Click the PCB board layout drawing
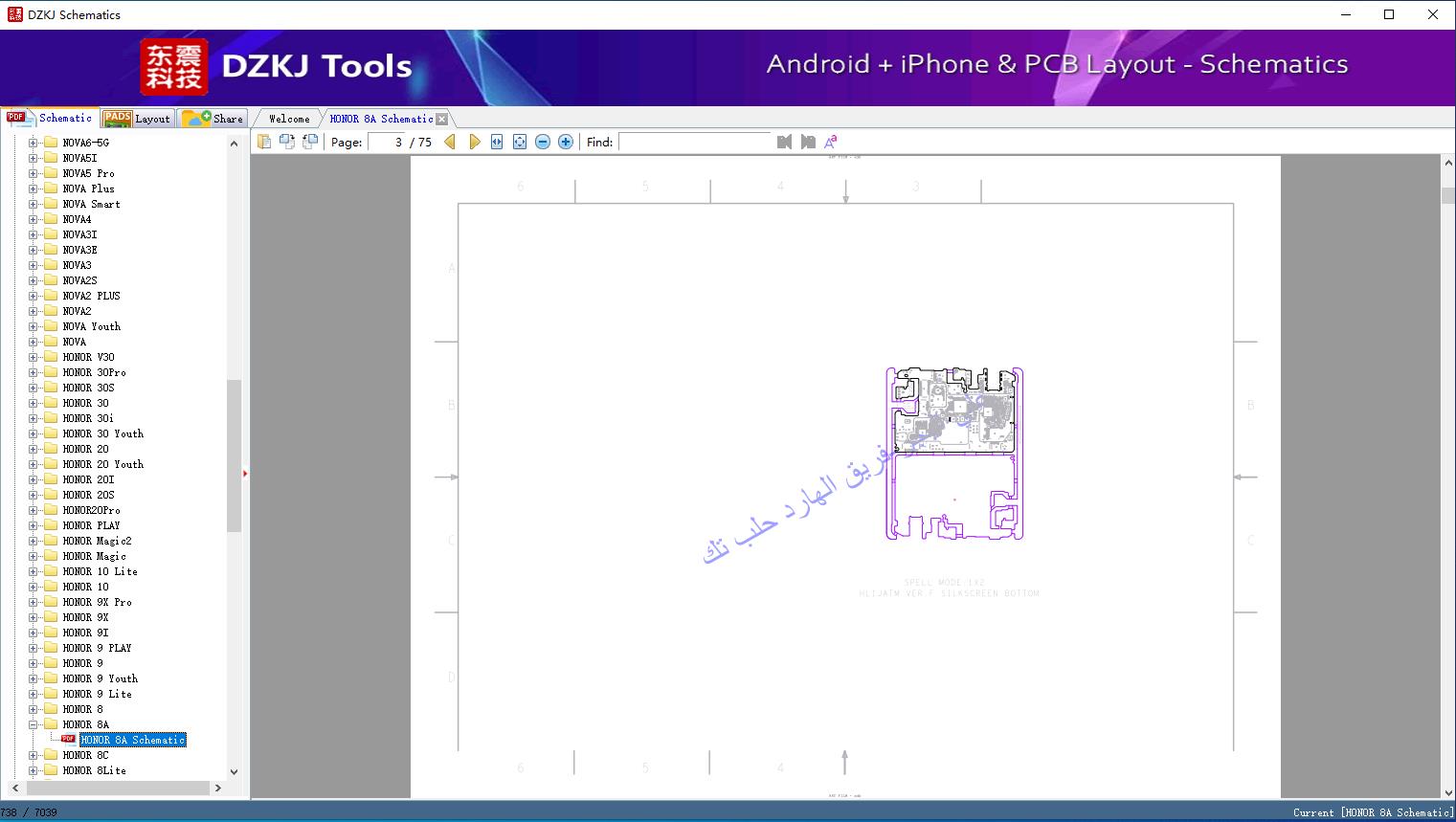1456x822 pixels. (x=954, y=454)
